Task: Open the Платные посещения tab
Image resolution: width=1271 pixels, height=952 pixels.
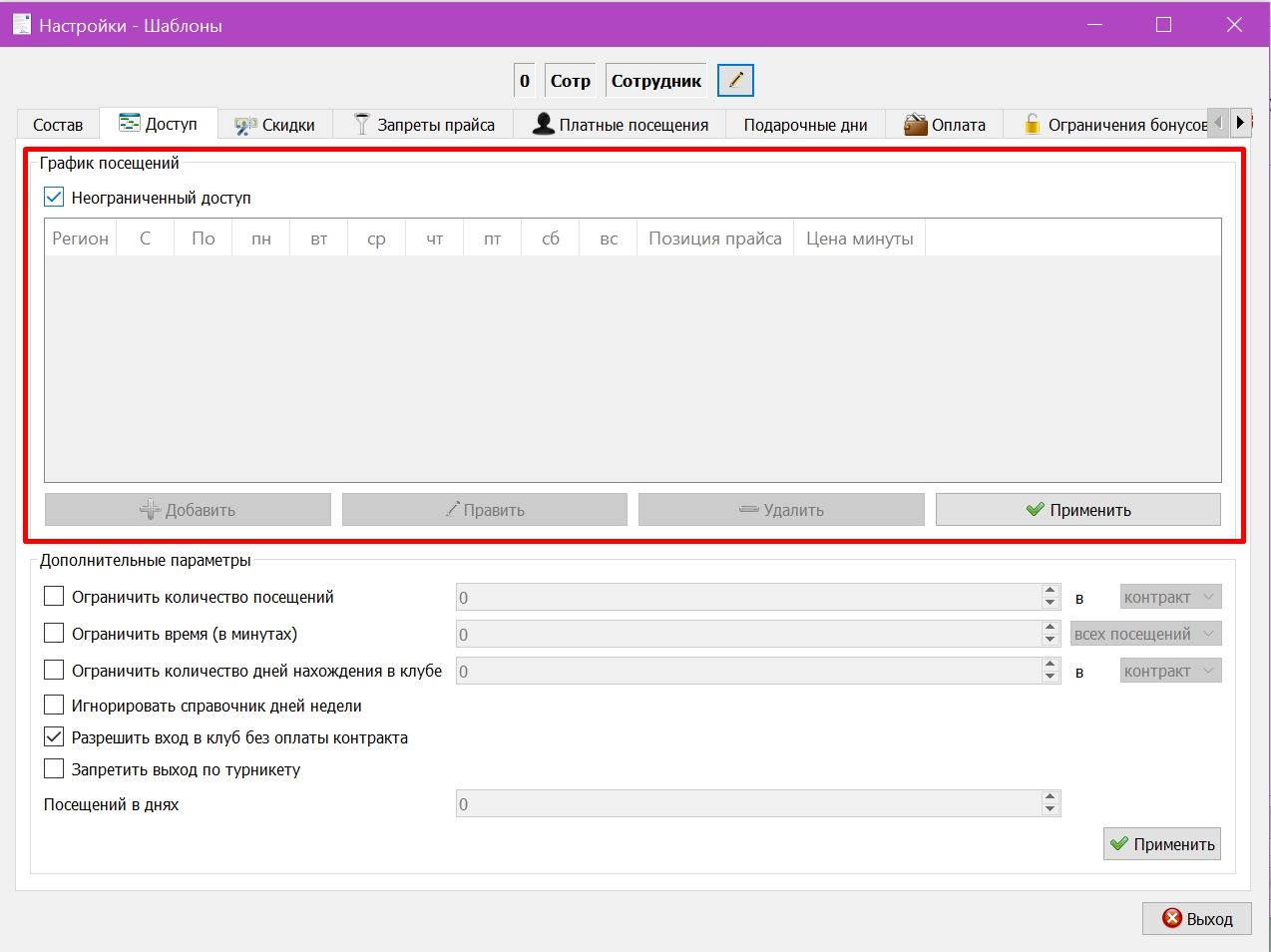Action: [620, 125]
